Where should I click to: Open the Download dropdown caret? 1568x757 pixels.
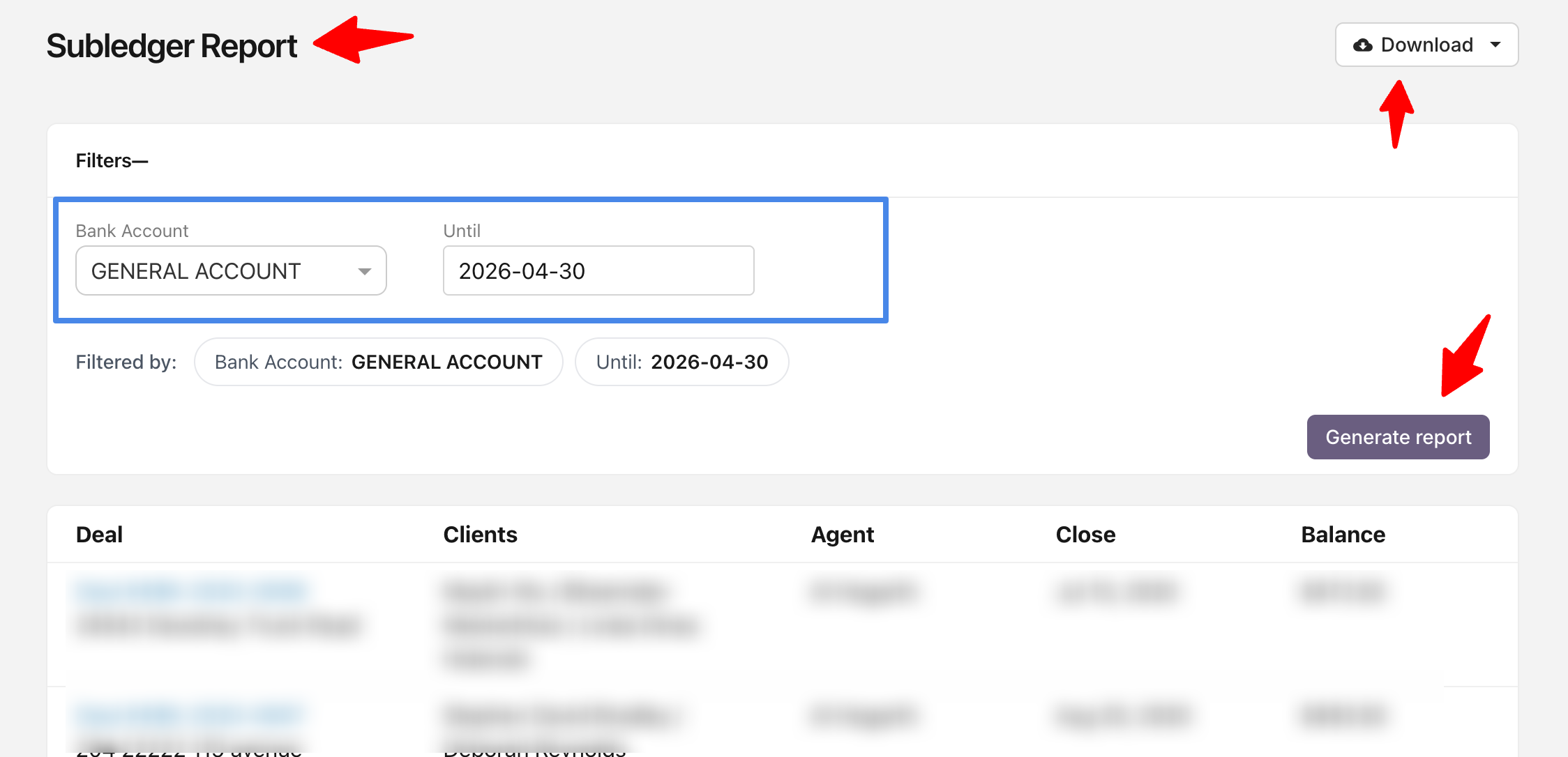[x=1495, y=45]
